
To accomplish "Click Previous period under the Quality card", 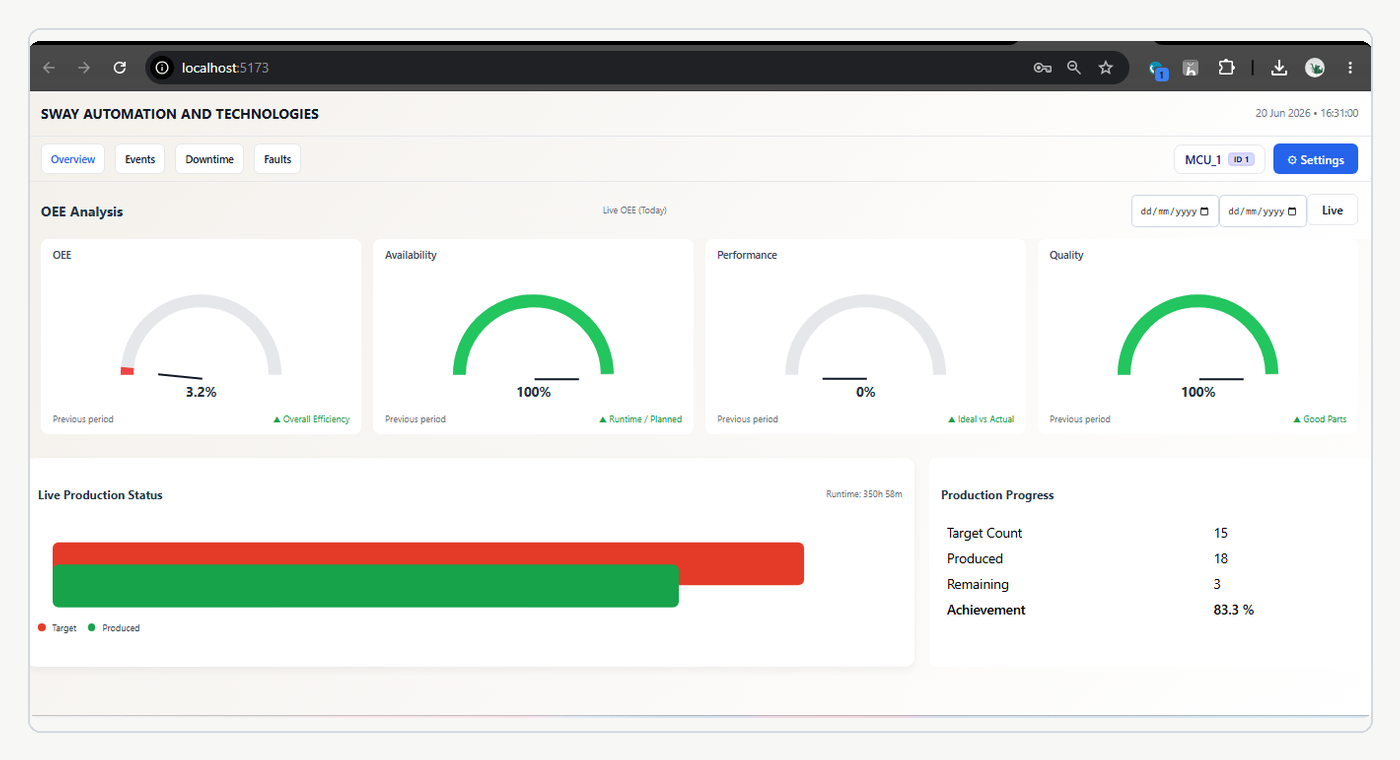I will 1080,419.
